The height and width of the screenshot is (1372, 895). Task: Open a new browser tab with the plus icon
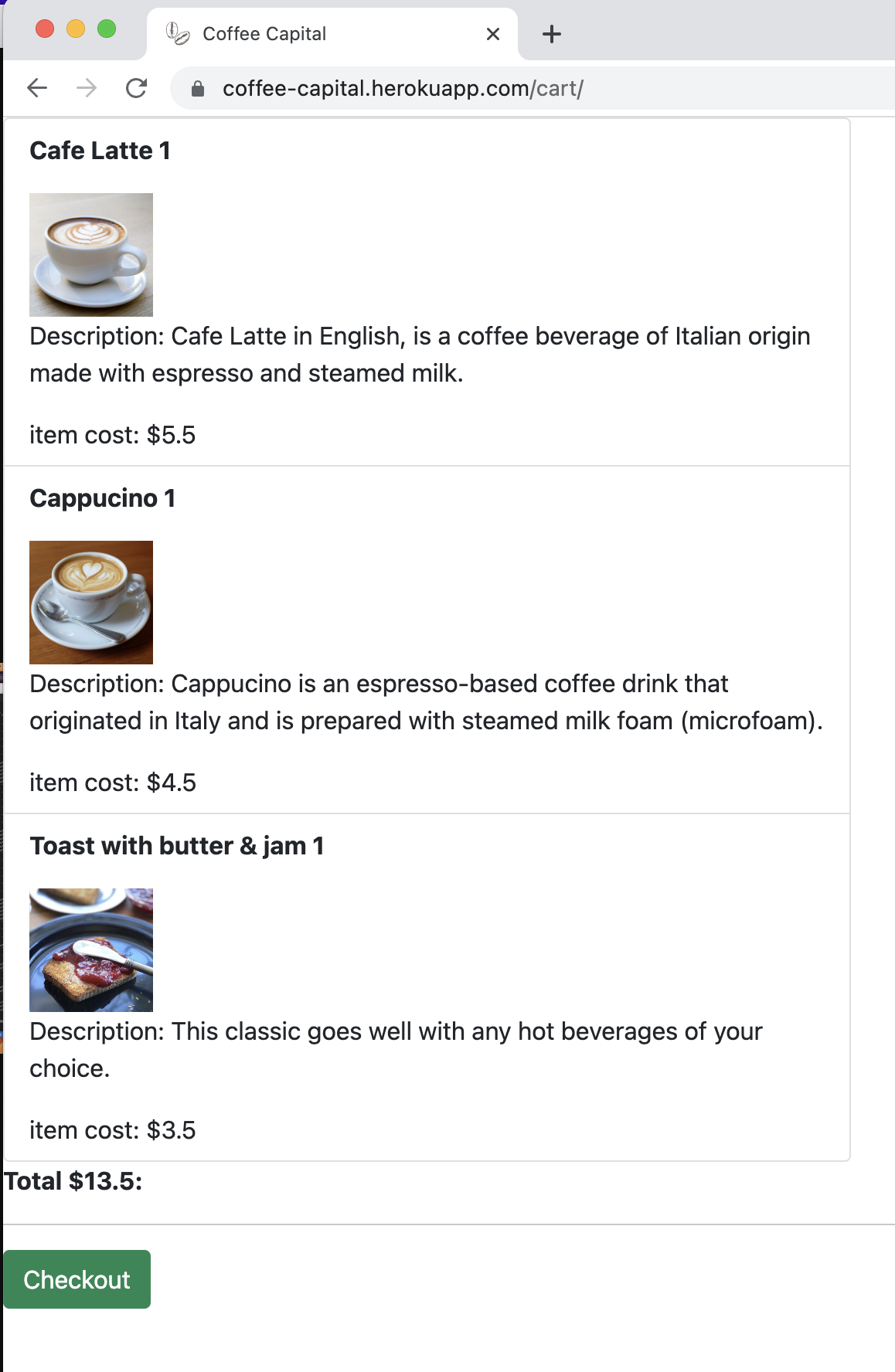click(x=551, y=32)
